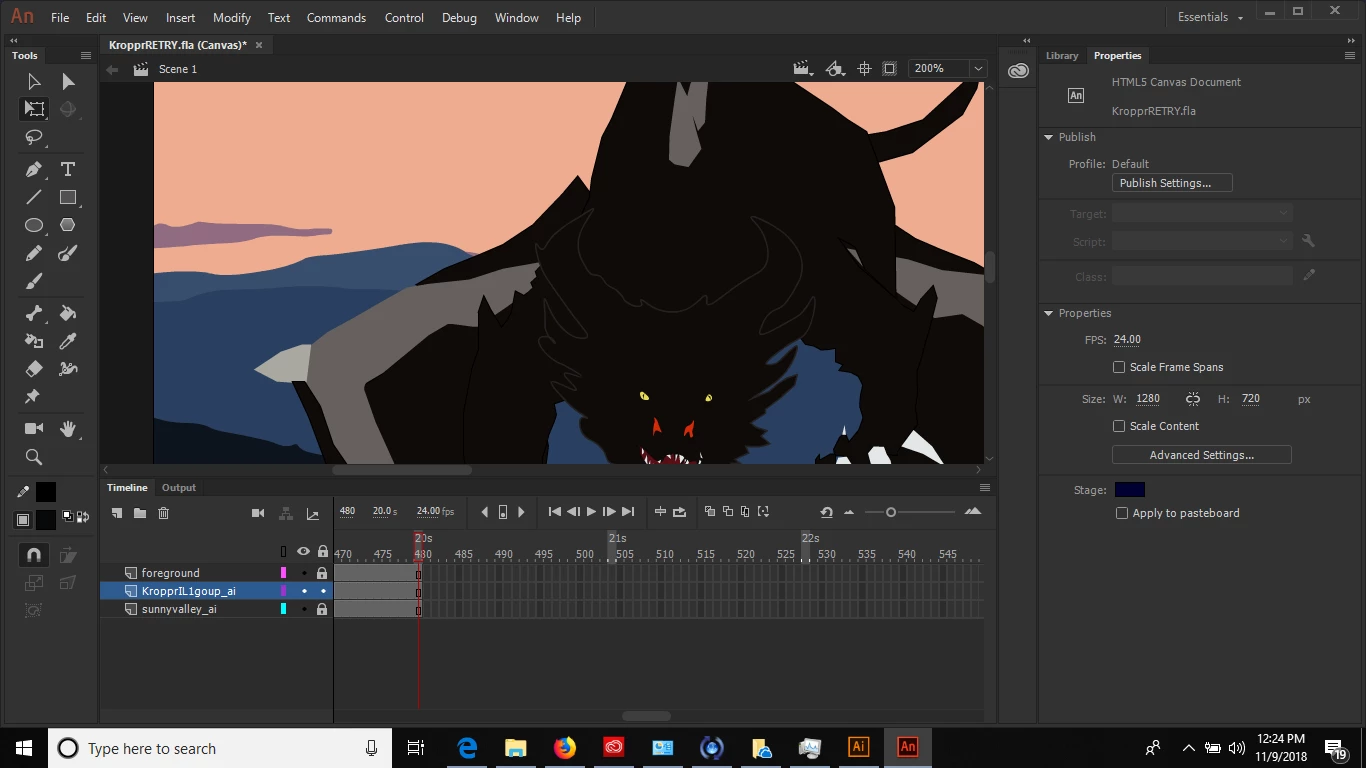The width and height of the screenshot is (1366, 768).
Task: Toggle lock on sunnyvalley_ai layer
Action: pyautogui.click(x=322, y=609)
